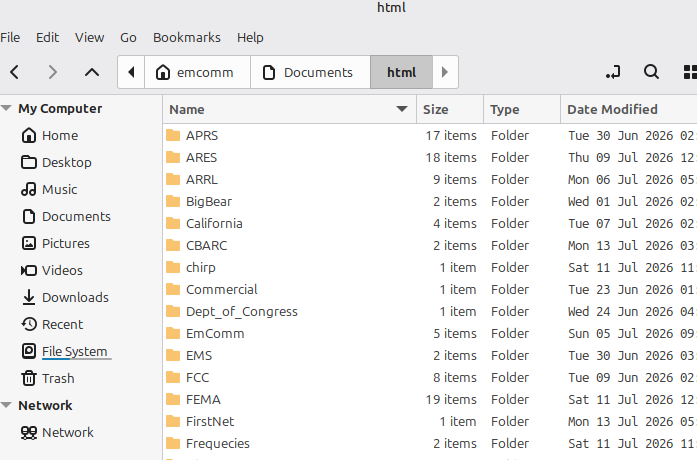The image size is (697, 460).
Task: Sort by the Type column header
Action: [522, 109]
